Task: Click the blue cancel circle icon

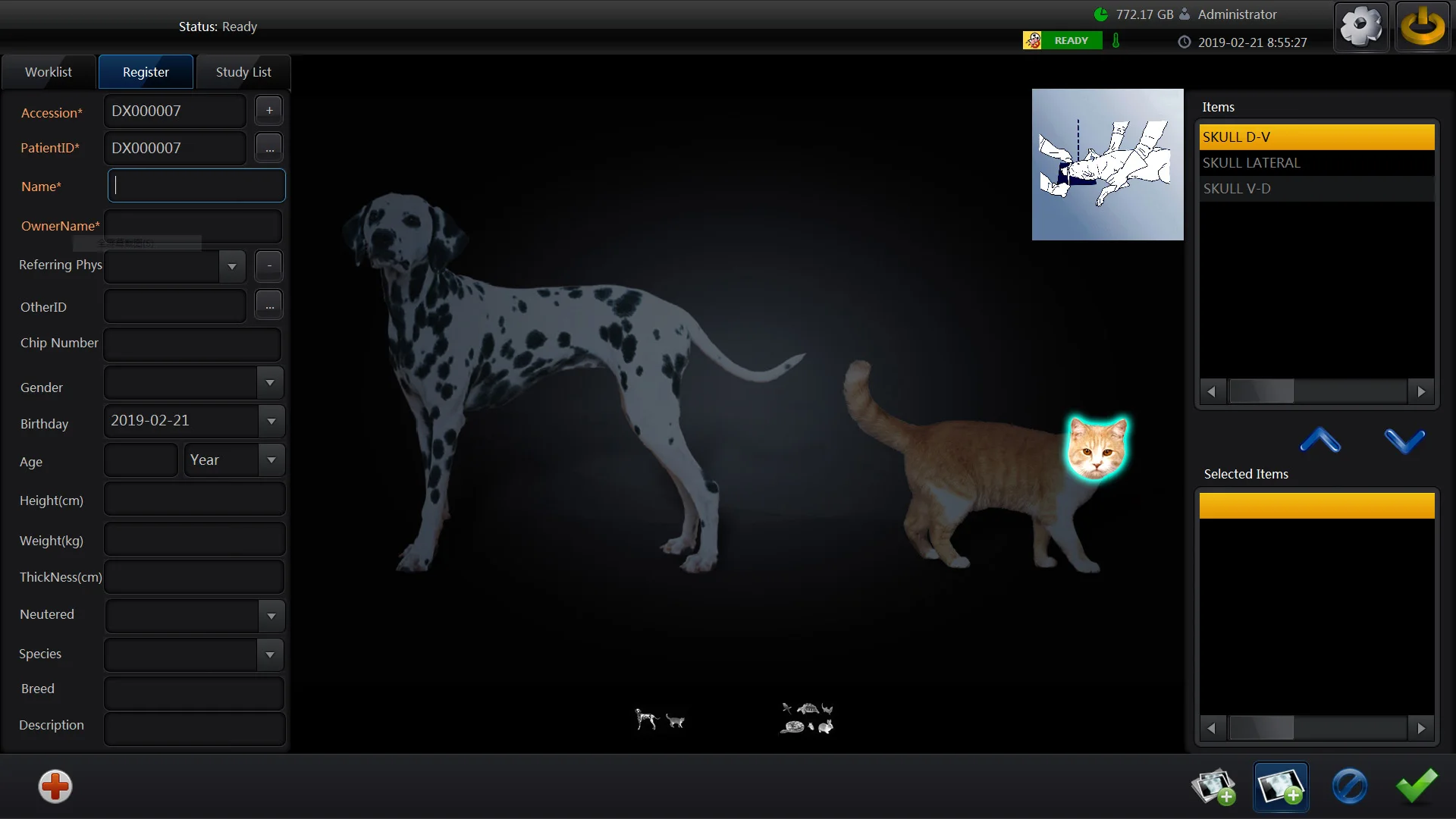Action: (1349, 786)
